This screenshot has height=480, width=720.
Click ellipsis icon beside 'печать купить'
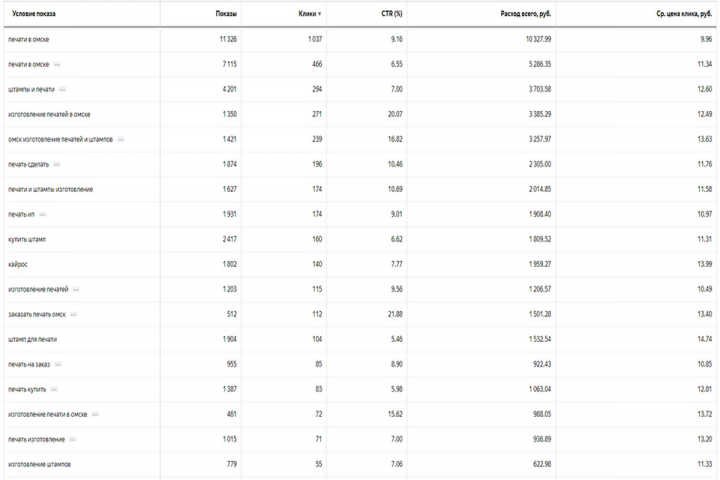54,389
